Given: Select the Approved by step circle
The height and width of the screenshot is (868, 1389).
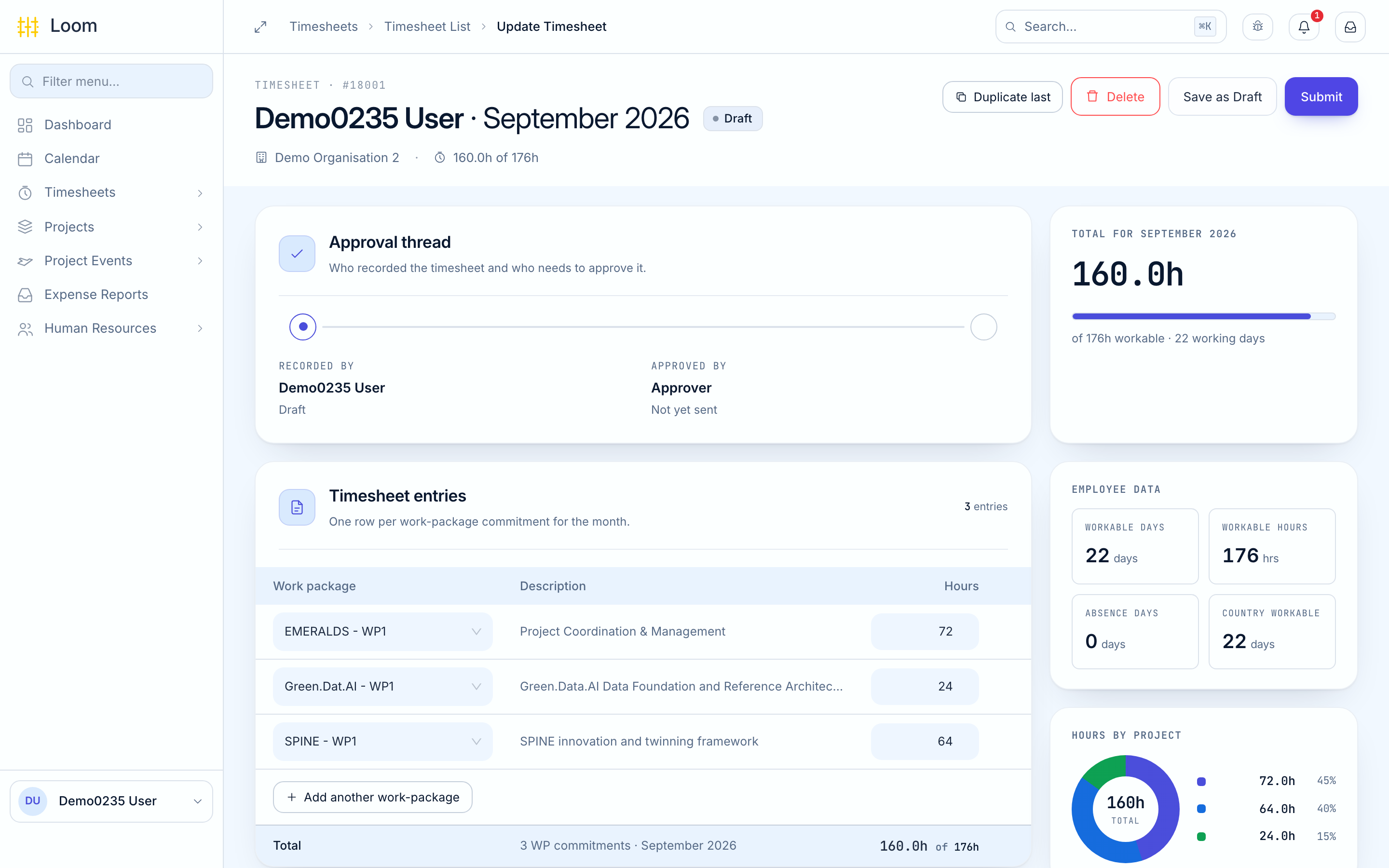Looking at the screenshot, I should coord(984,326).
